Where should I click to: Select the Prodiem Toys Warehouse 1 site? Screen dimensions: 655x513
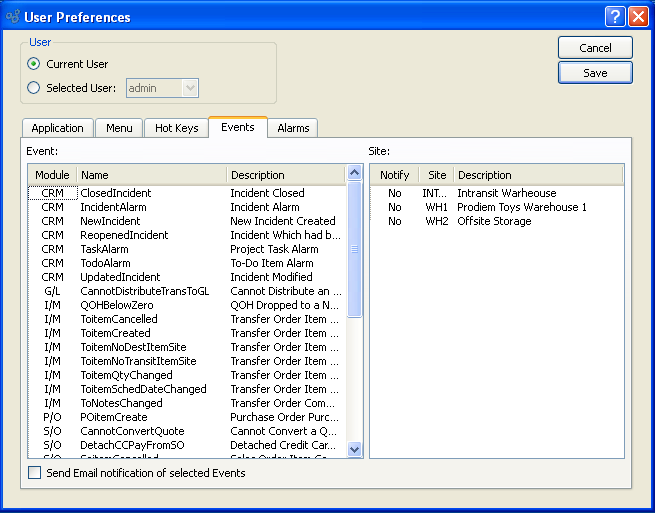(521, 207)
